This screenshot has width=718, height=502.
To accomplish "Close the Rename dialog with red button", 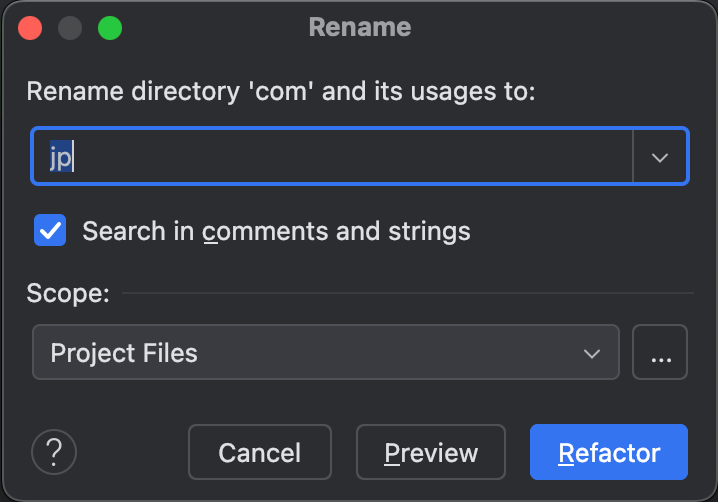I will point(30,28).
